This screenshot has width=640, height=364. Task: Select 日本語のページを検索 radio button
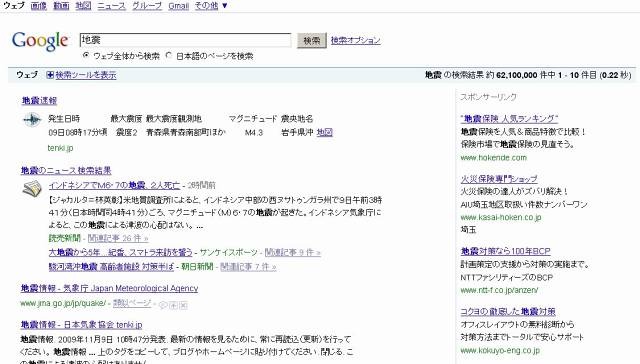169,55
